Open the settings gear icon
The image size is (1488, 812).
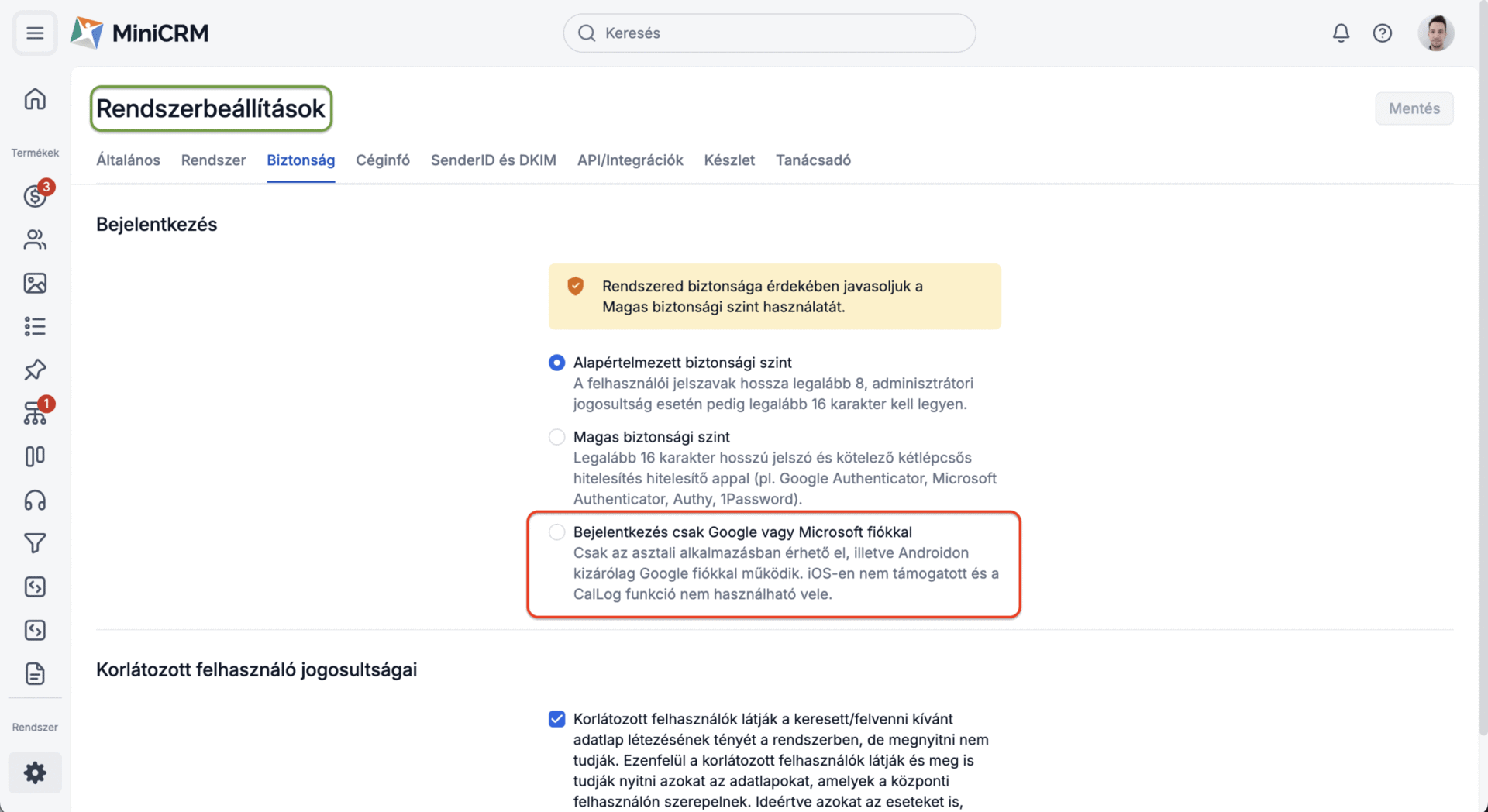coord(35,772)
